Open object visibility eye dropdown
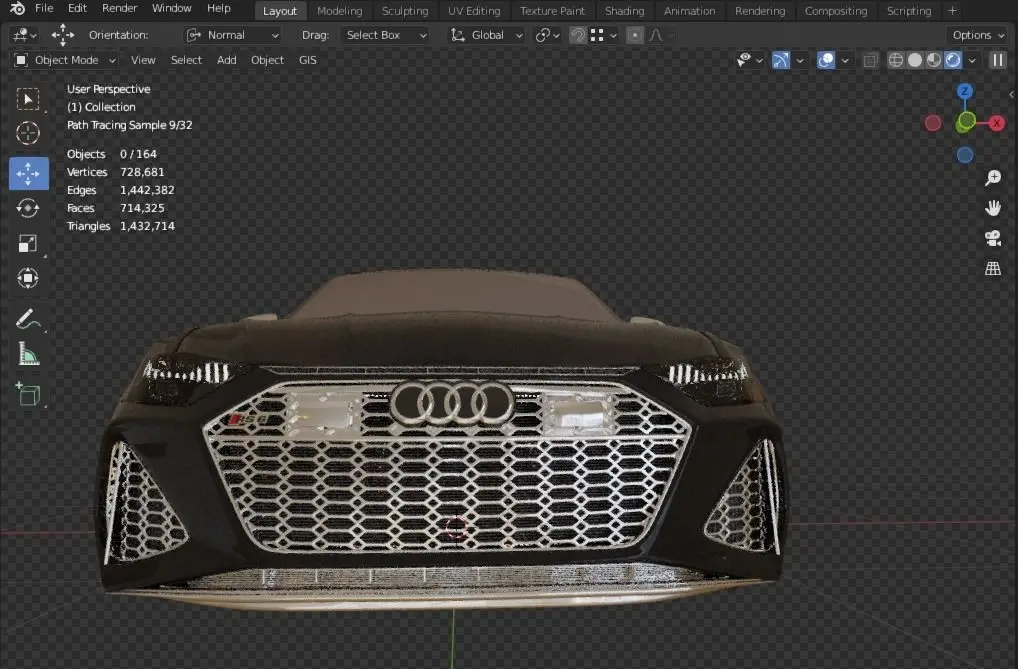This screenshot has width=1018, height=669. (x=749, y=60)
